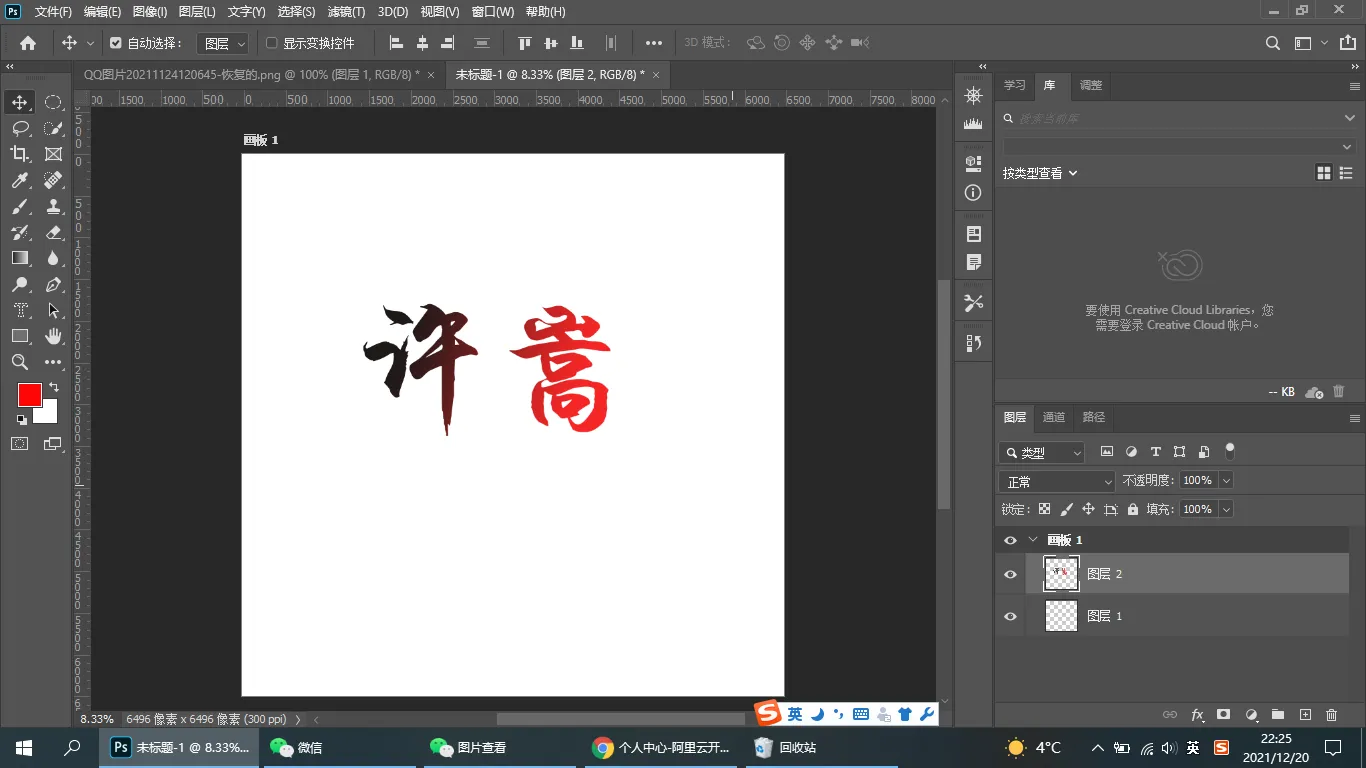Screen dimensions: 1366x768
Task: Select the Eraser tool
Action: point(53,232)
